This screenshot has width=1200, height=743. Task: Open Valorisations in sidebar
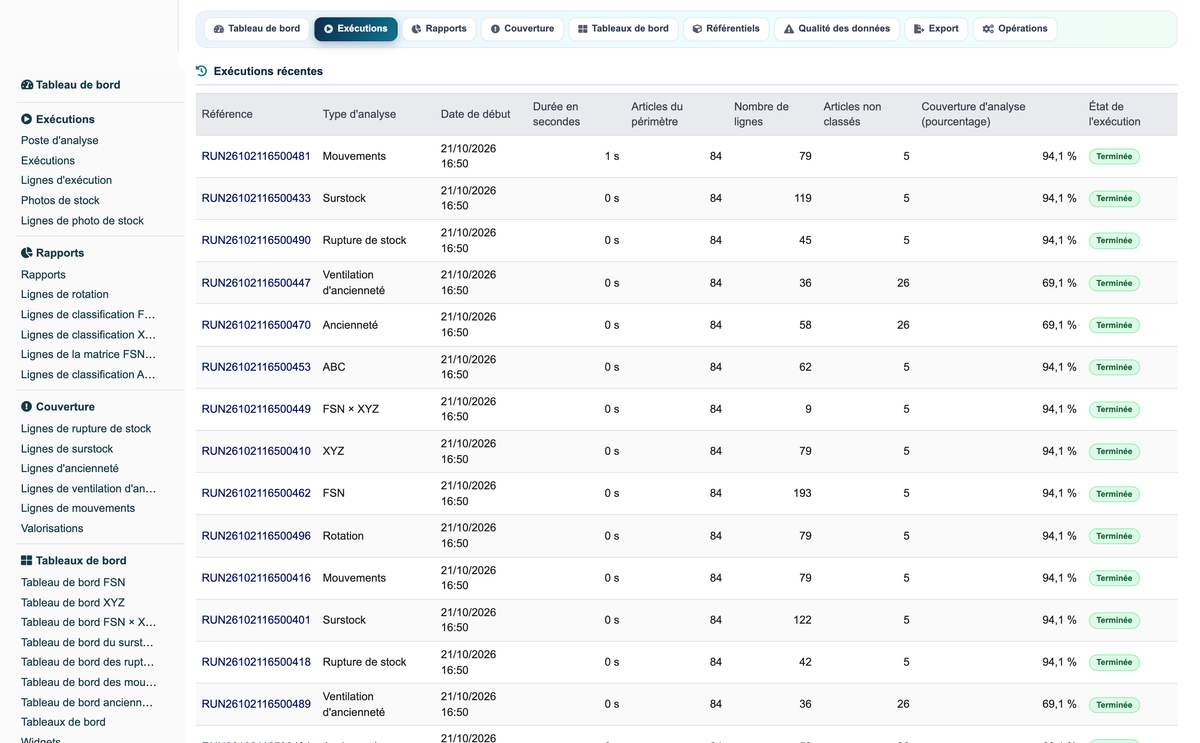(x=52, y=528)
